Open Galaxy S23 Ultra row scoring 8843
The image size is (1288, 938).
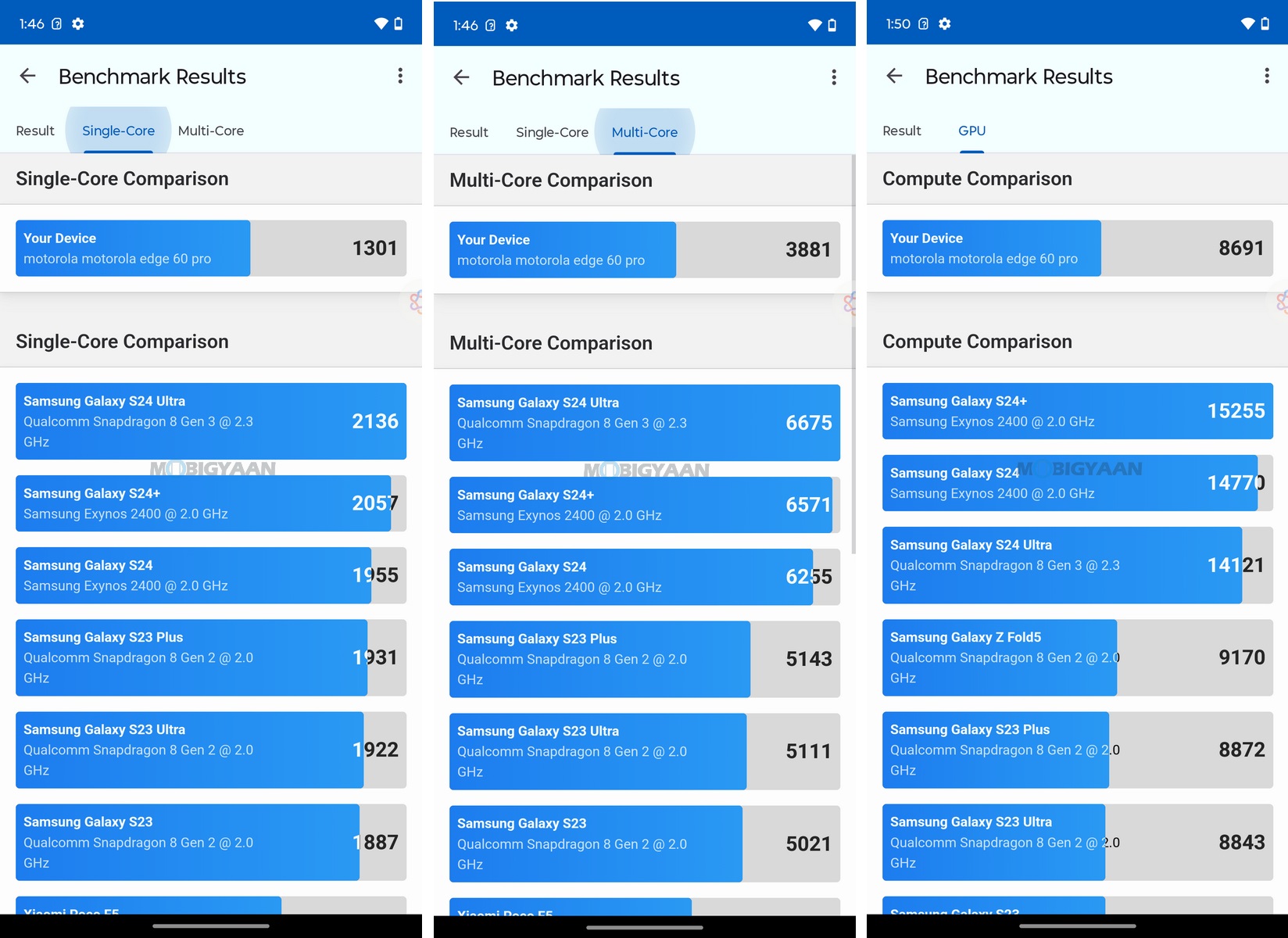pos(1078,842)
